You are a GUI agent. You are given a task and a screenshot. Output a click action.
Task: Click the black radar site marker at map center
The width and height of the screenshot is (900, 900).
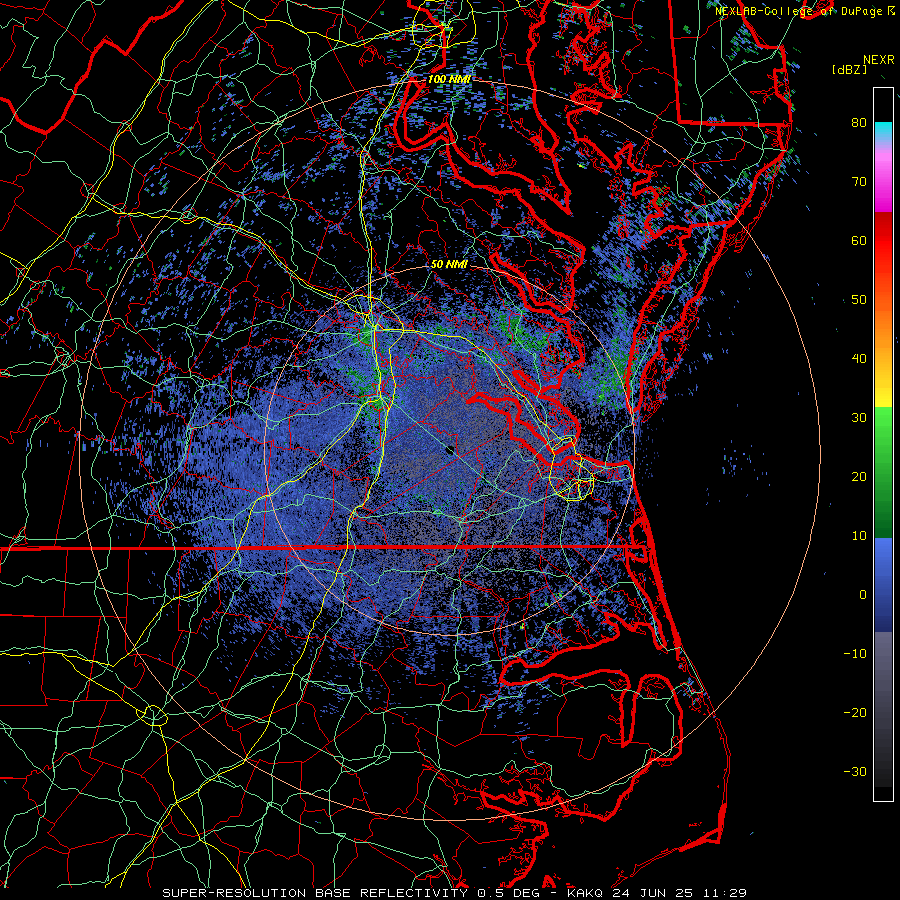(x=450, y=450)
